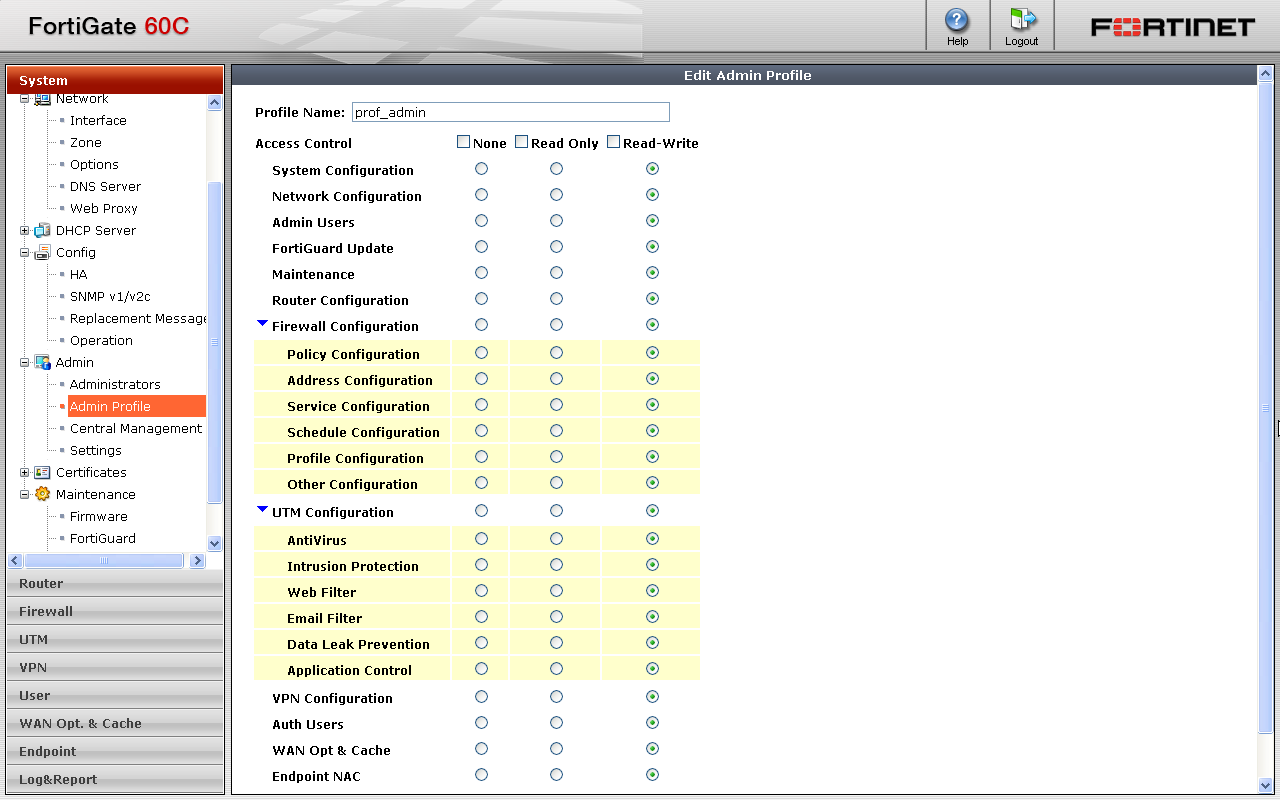Image resolution: width=1280 pixels, height=800 pixels.
Task: Open the UTM menu section
Action: 115,639
